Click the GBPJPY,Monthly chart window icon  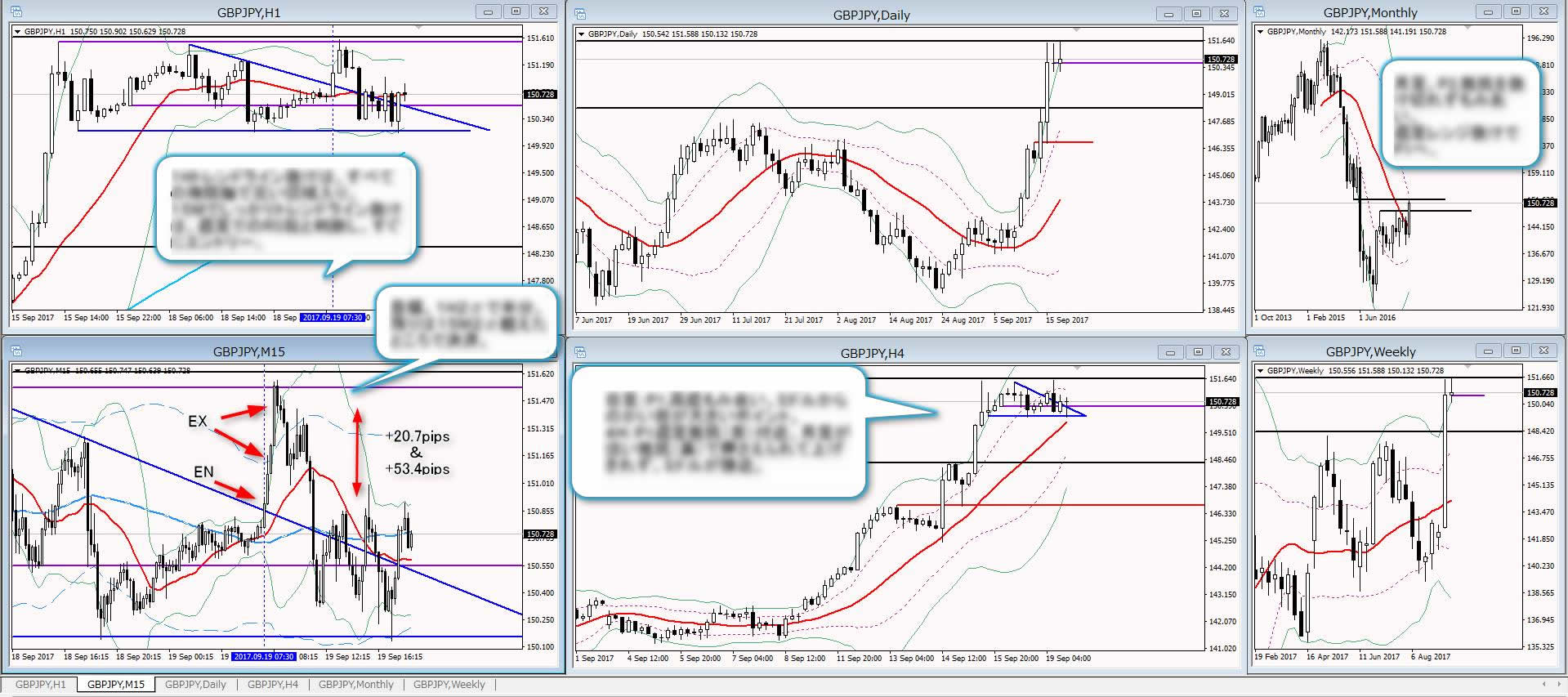1259,11
